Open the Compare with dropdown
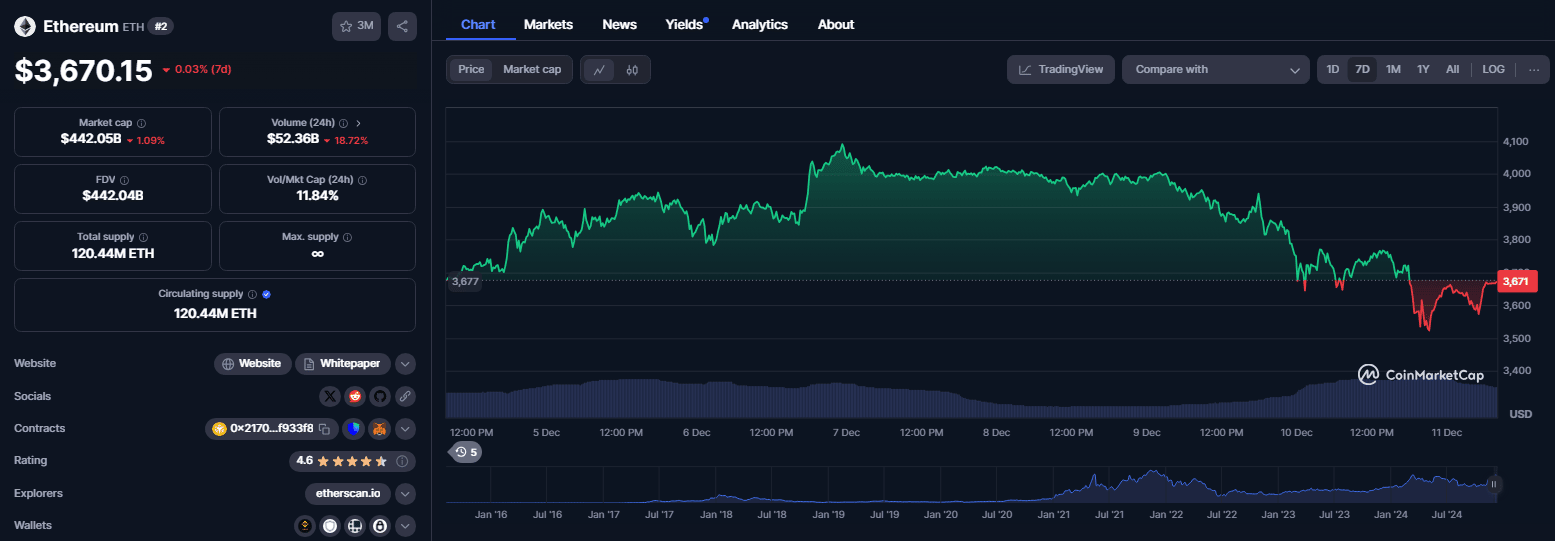This screenshot has width=1555, height=541. click(x=1216, y=69)
